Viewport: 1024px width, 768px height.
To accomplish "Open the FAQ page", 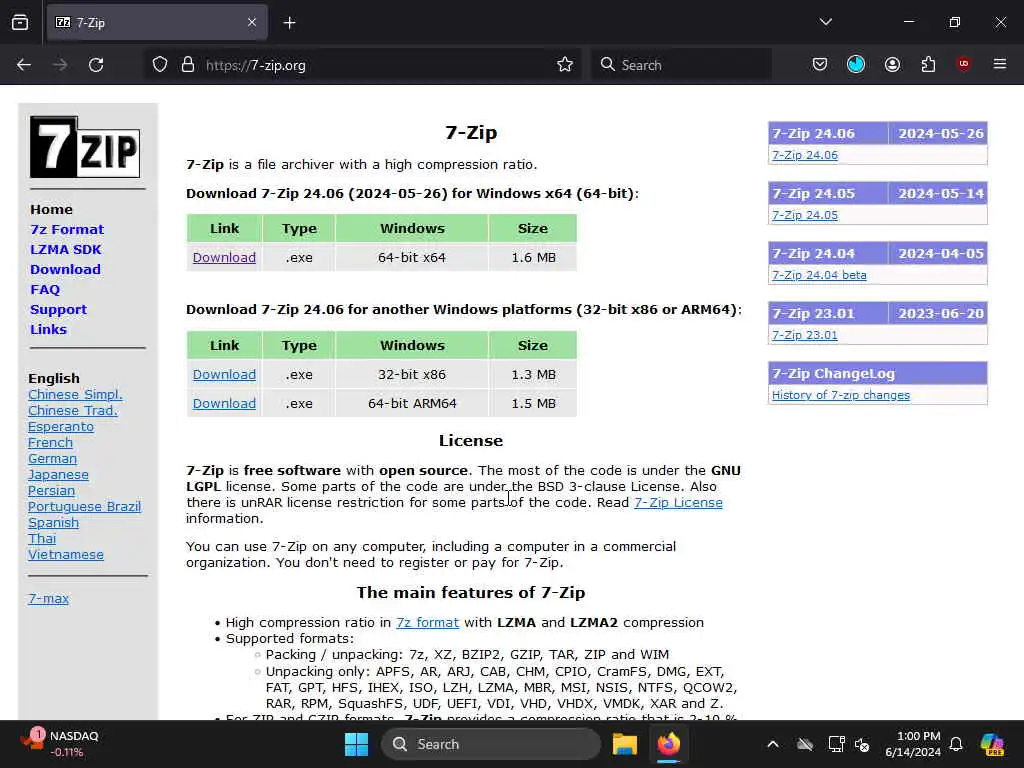I will pos(44,289).
